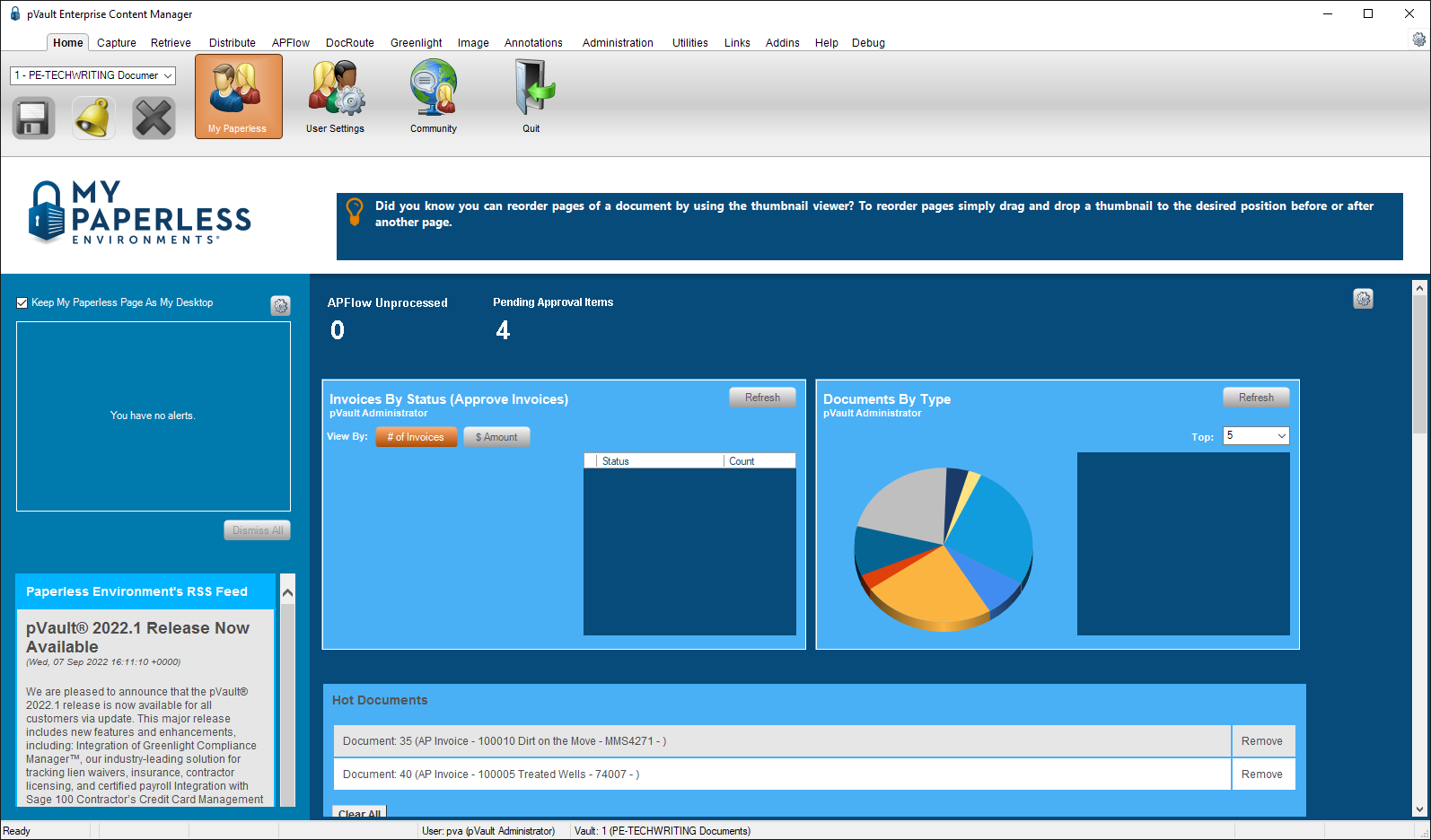The height and width of the screenshot is (840, 1431).
Task: Open My Paperless ribbon button
Action: pyautogui.click(x=239, y=96)
